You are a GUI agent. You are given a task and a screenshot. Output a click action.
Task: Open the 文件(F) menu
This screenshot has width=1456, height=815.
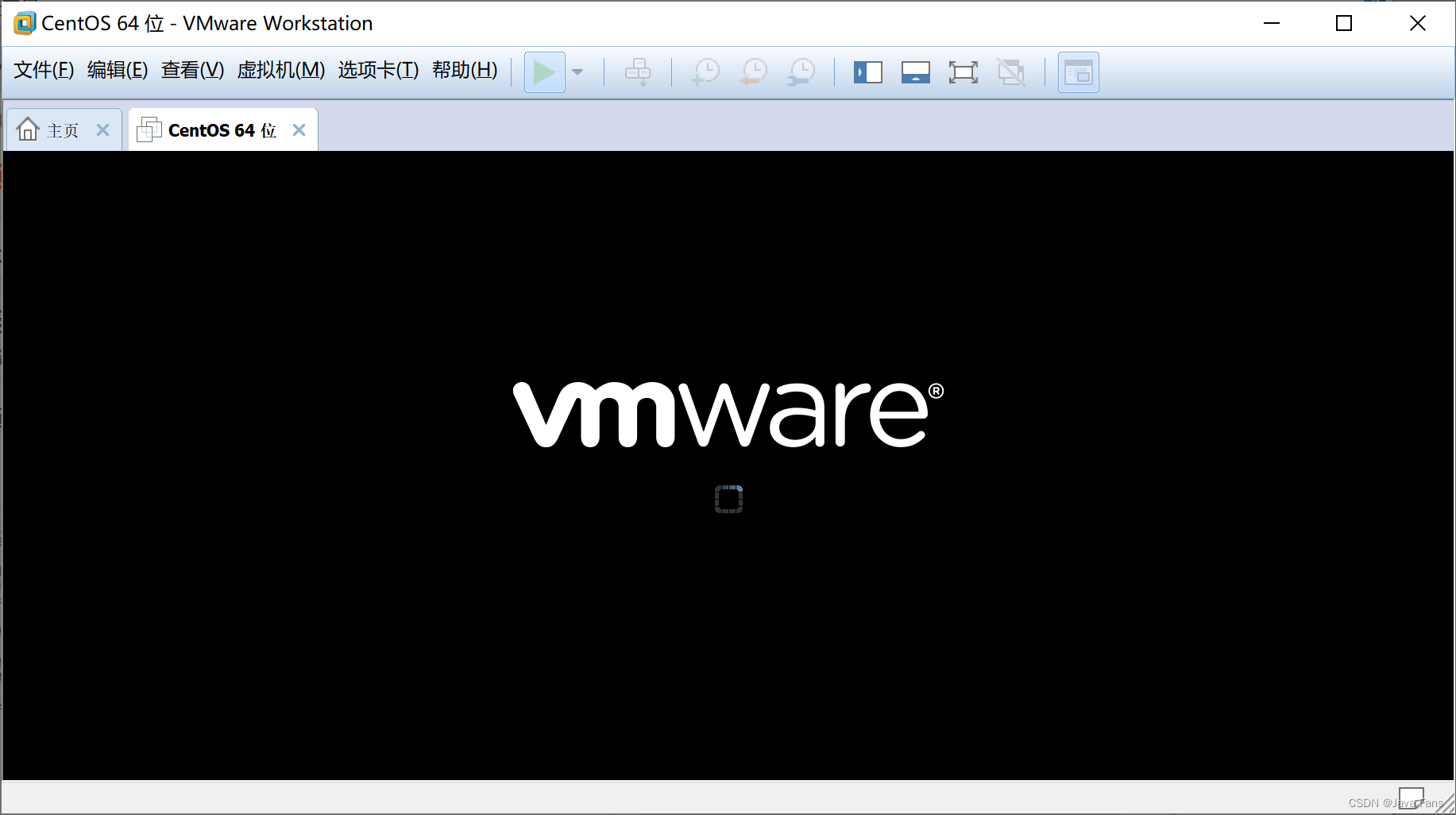coord(44,71)
